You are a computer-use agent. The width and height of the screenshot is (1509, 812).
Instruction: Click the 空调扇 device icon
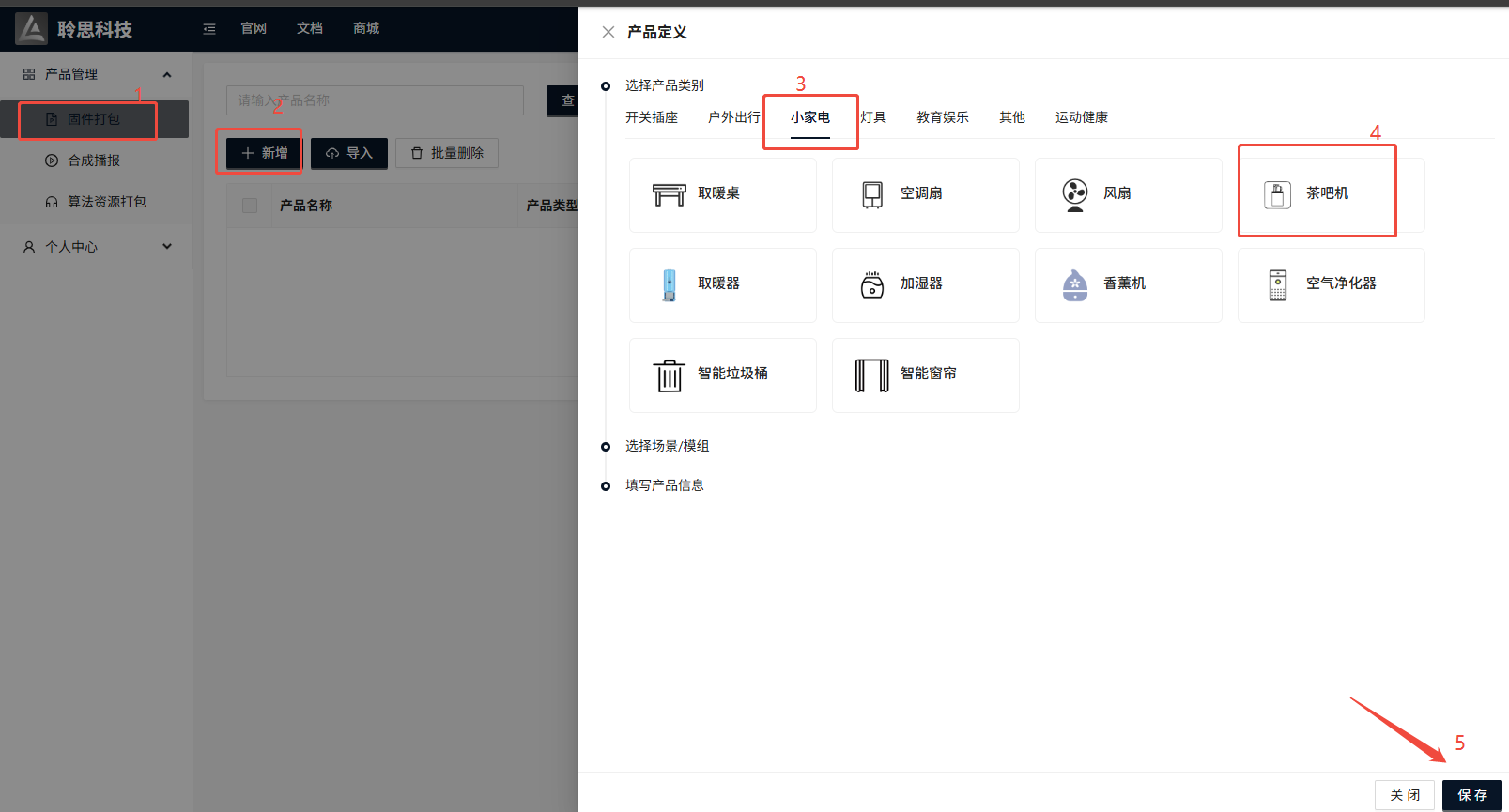point(872,194)
